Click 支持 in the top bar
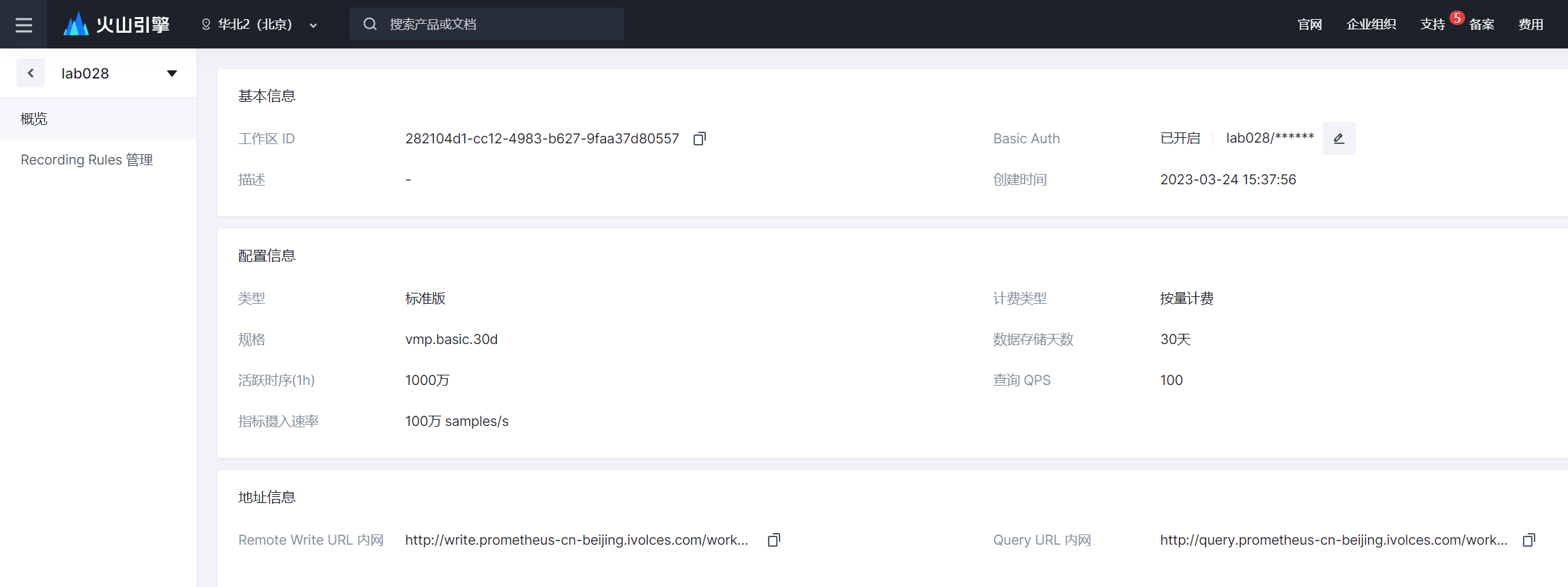The image size is (1568, 587). coord(1432,25)
